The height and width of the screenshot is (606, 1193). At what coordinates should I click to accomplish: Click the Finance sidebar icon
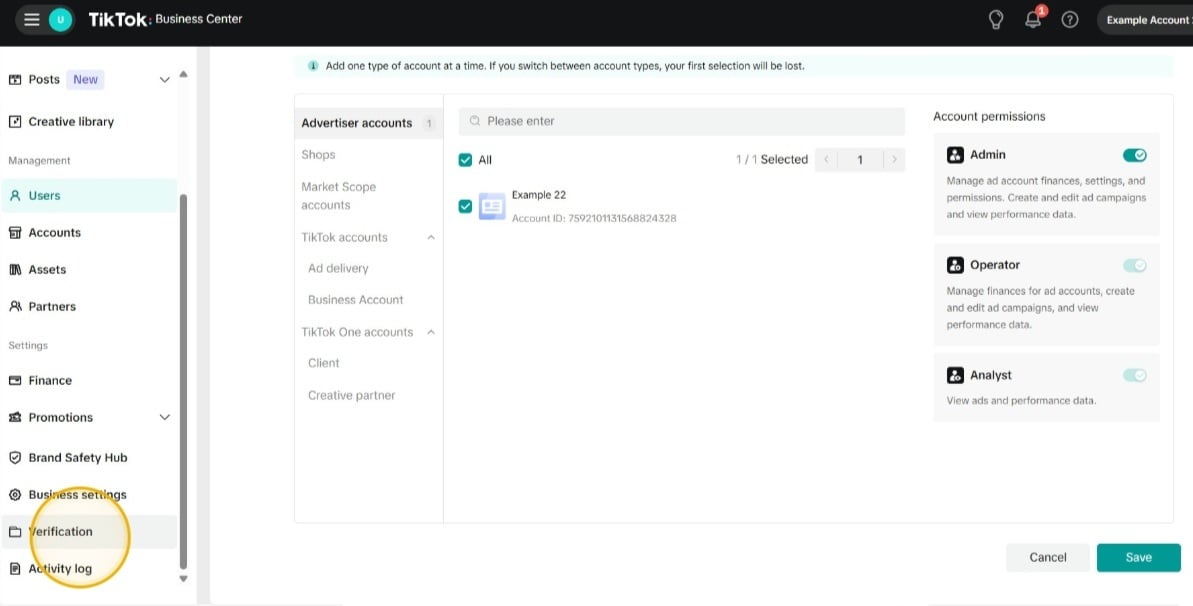point(15,381)
